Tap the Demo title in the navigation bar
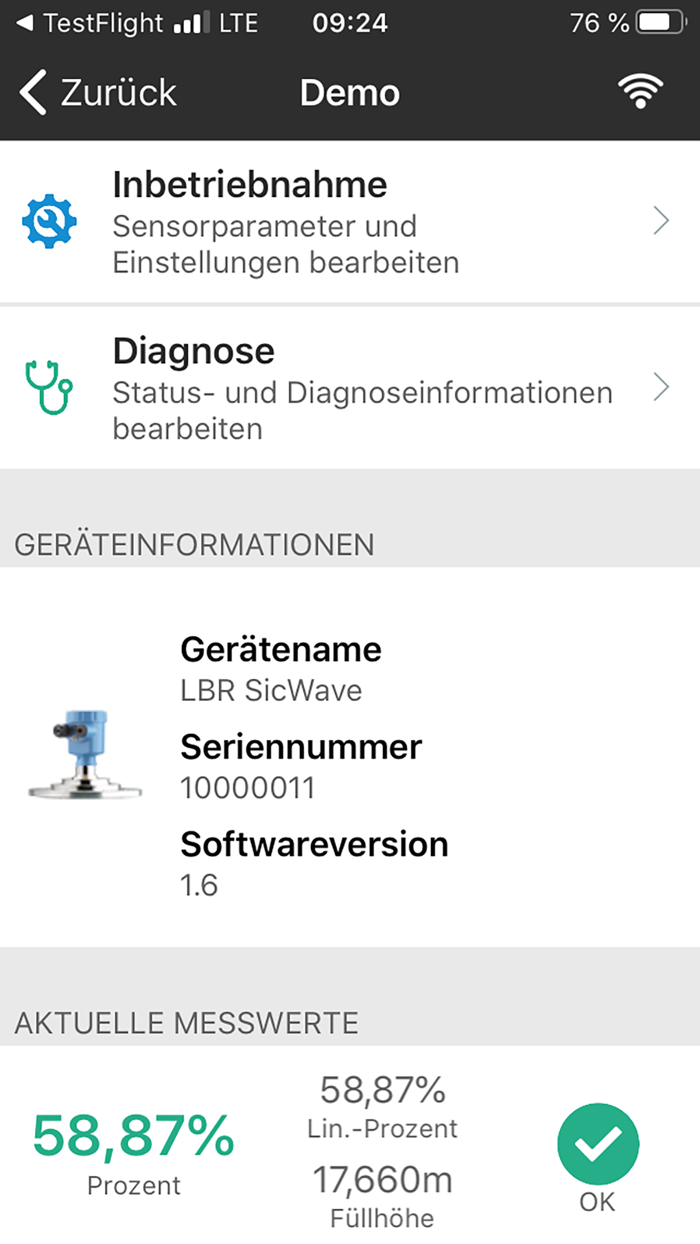700x1244 pixels. click(x=349, y=91)
